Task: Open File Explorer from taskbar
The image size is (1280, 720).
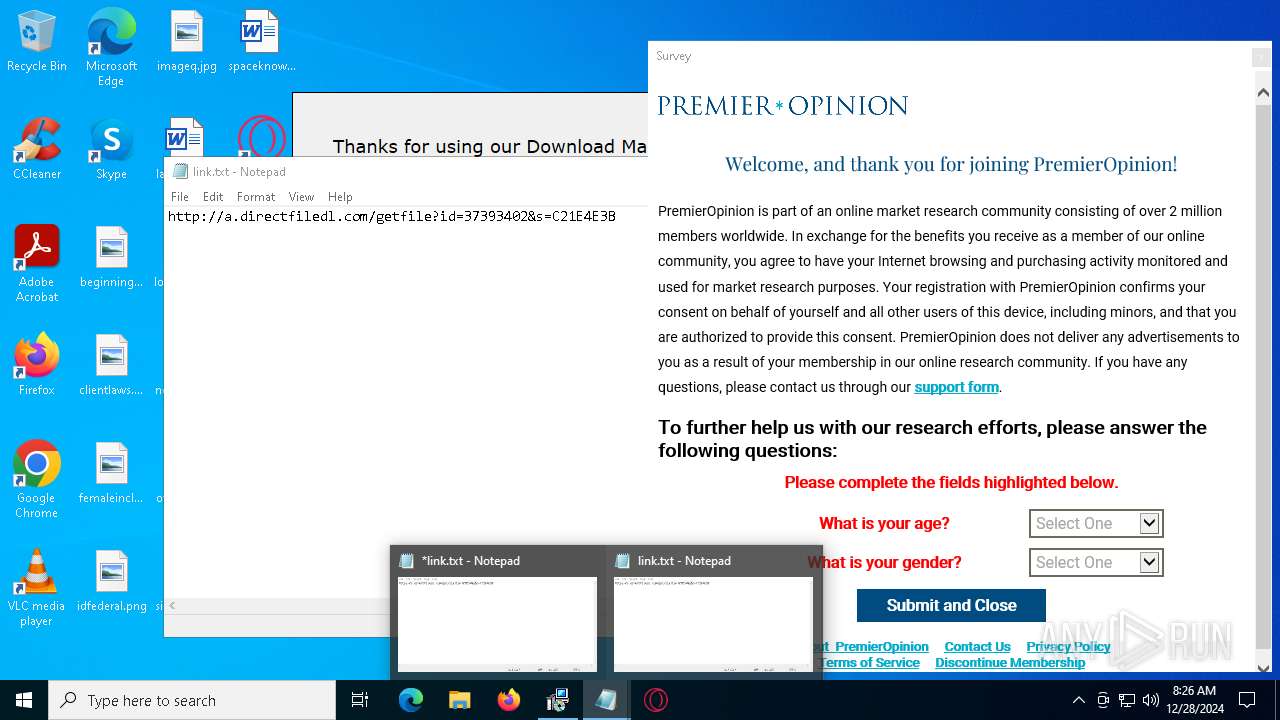Action: 459,700
